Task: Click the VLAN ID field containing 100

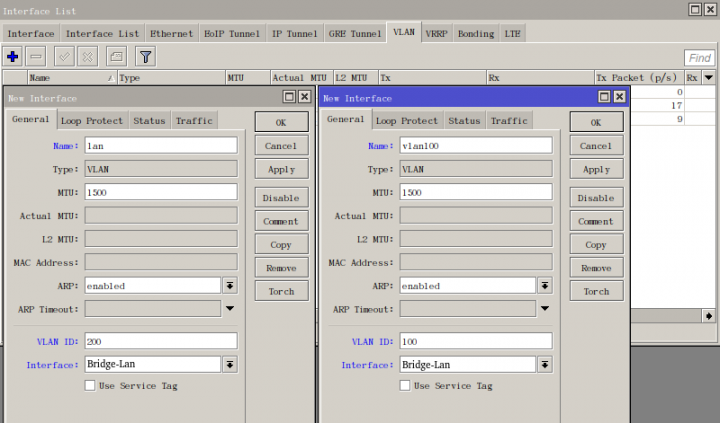Action: (x=475, y=341)
